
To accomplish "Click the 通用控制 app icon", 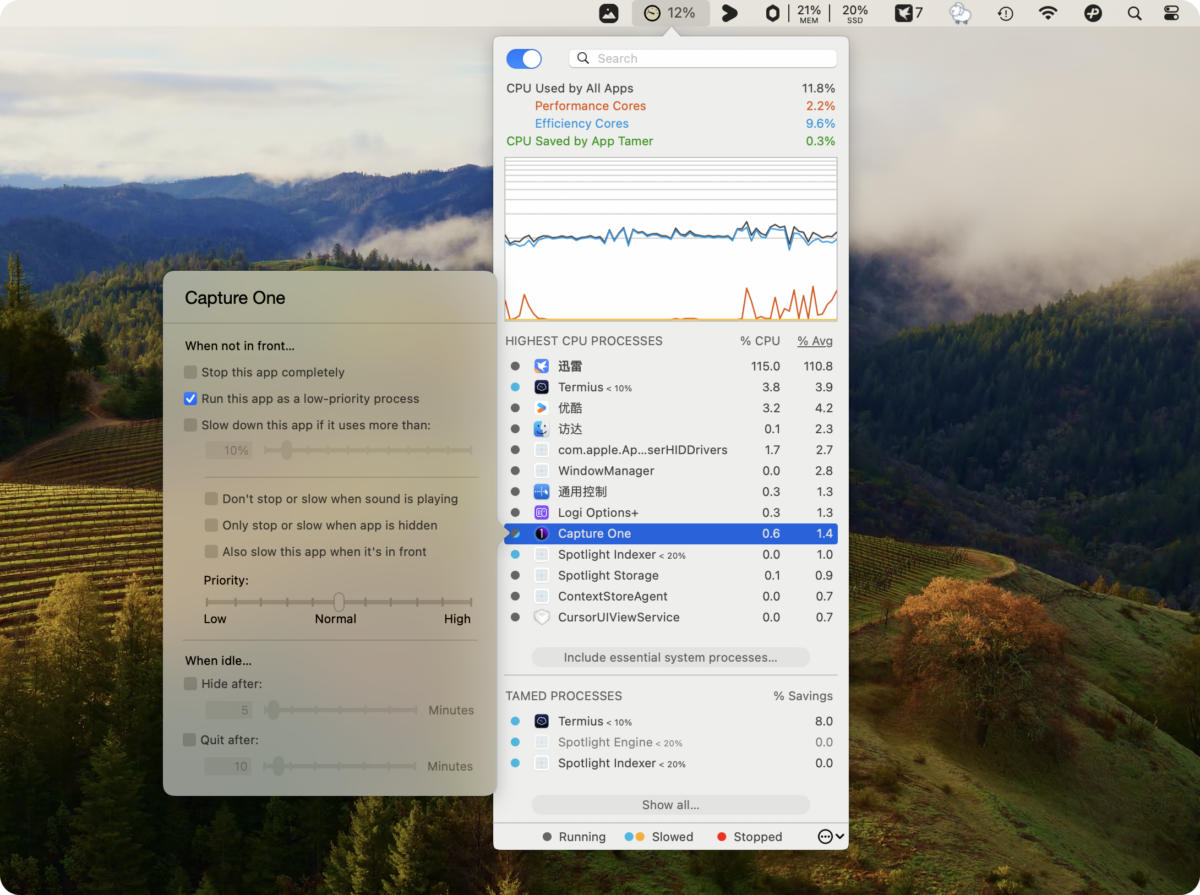I will 541,491.
